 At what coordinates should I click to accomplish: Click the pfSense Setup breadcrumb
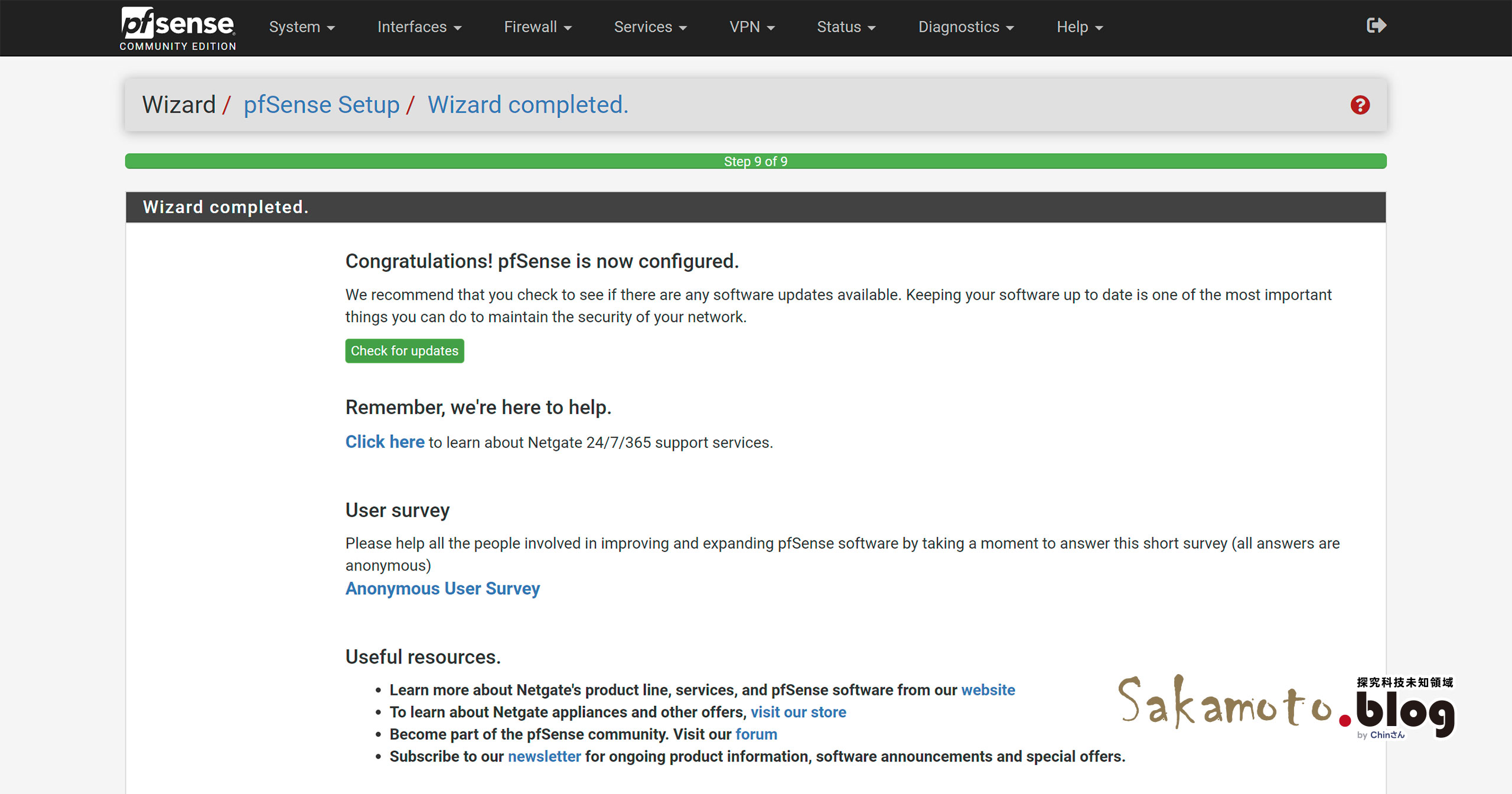pyautogui.click(x=321, y=105)
